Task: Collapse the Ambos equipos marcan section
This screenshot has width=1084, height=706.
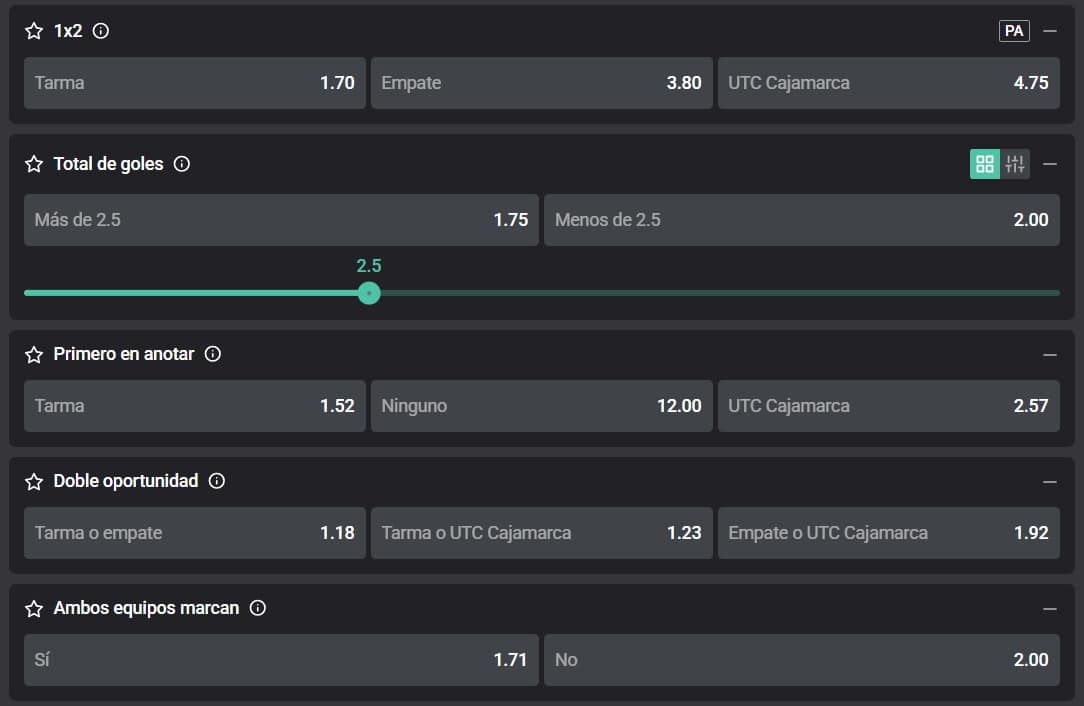Action: pyautogui.click(x=1050, y=608)
